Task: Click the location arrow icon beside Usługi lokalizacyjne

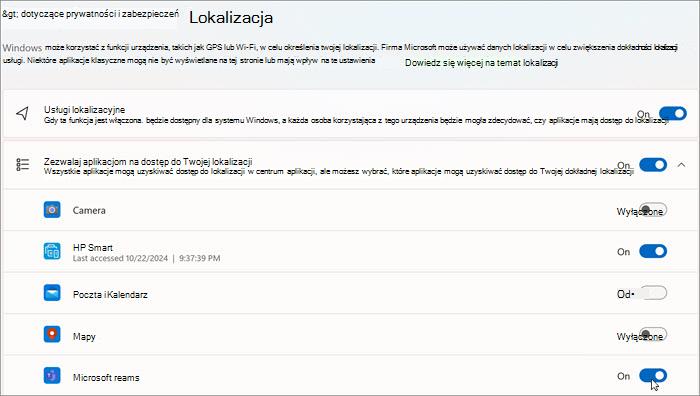Action: click(x=22, y=113)
